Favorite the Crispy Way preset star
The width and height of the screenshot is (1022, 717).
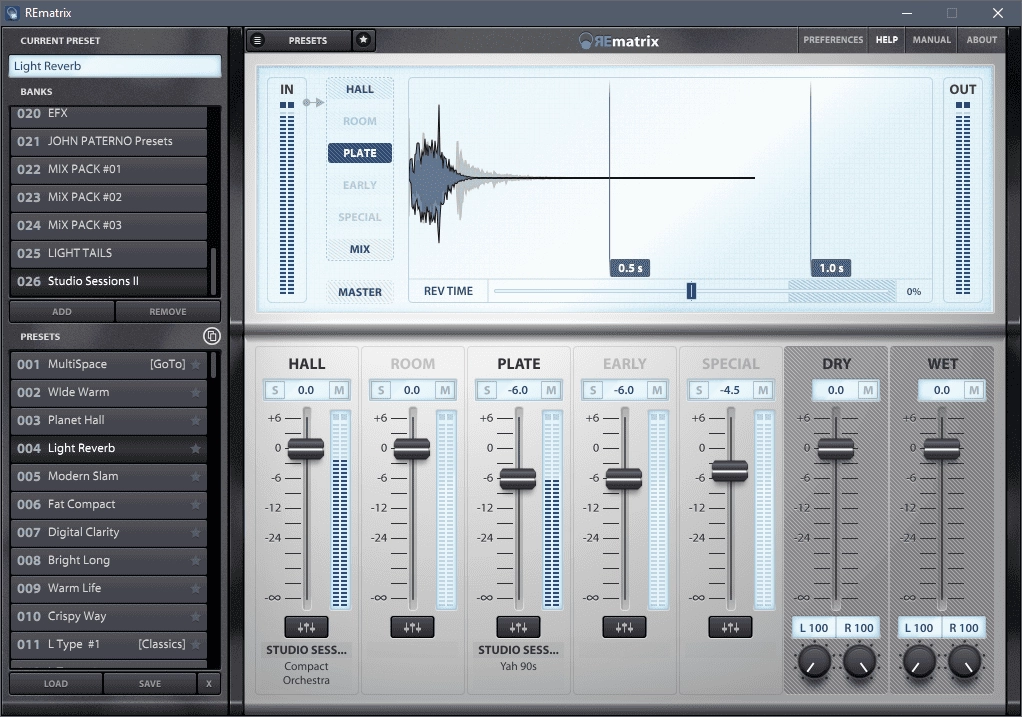click(196, 617)
